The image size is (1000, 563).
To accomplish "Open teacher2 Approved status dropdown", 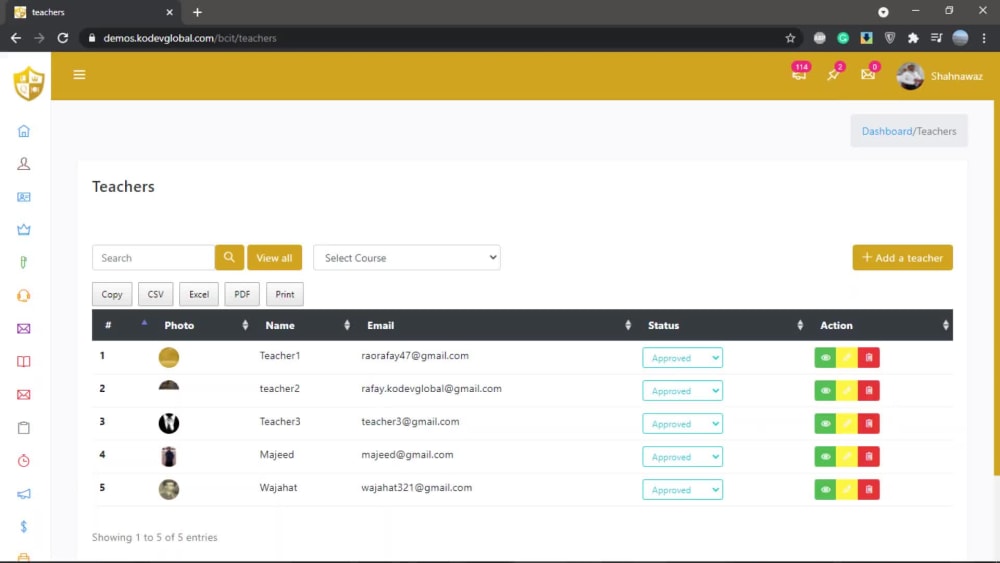I will click(682, 391).
